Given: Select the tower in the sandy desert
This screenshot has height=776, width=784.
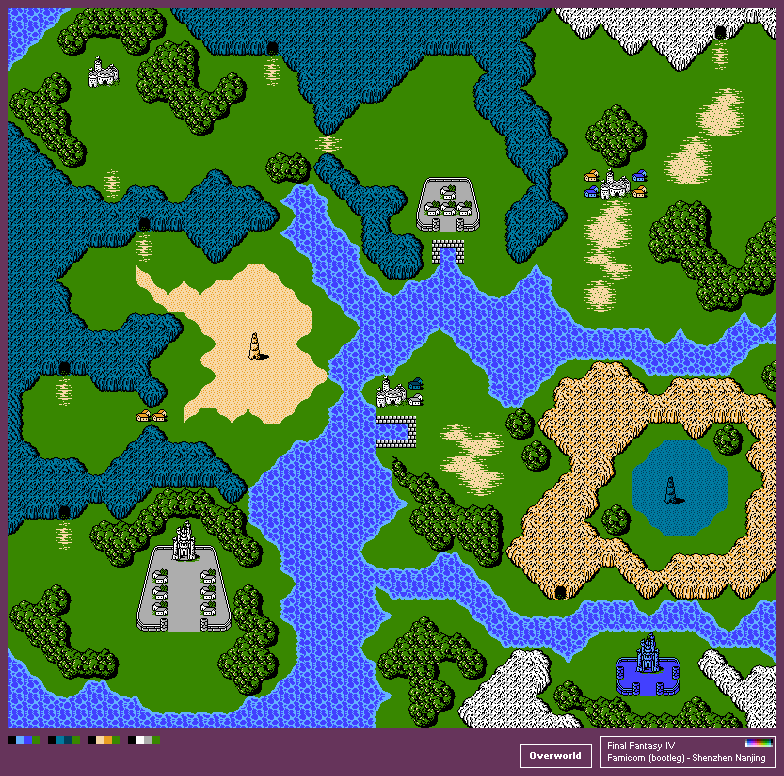Looking at the screenshot, I should pyautogui.click(x=257, y=345).
